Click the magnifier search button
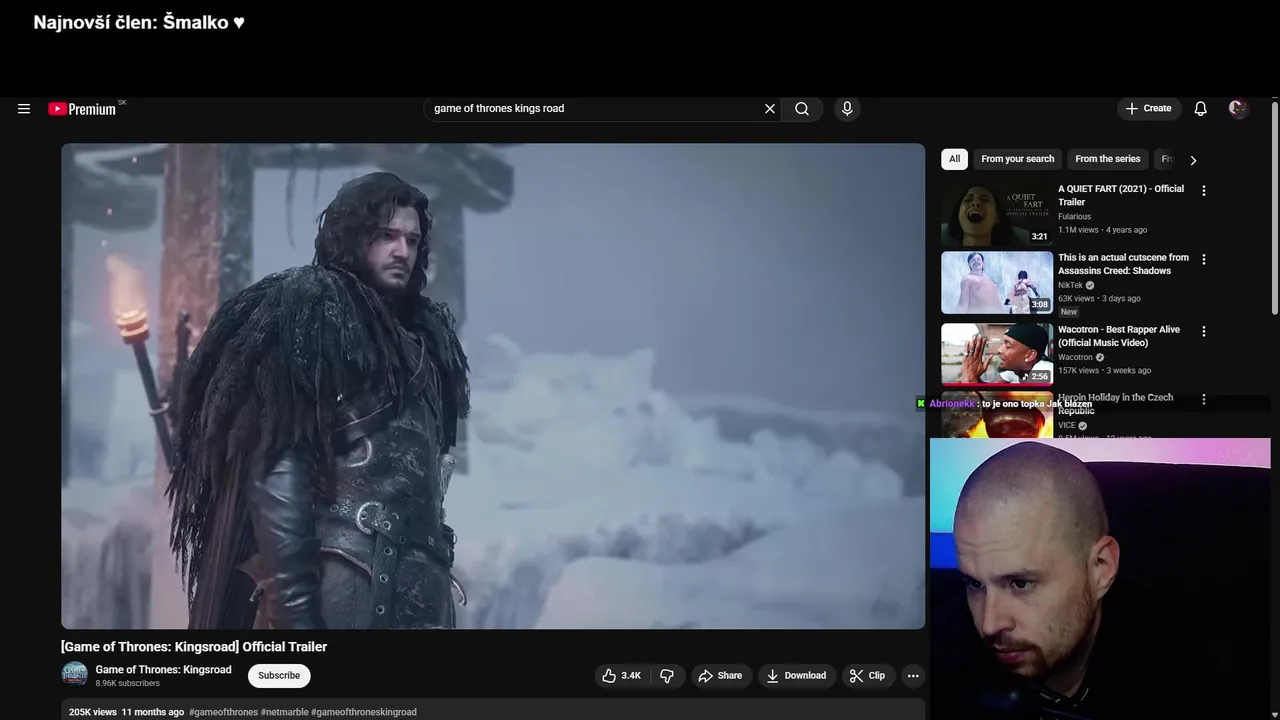Screen dimensions: 1280x720 802,109
